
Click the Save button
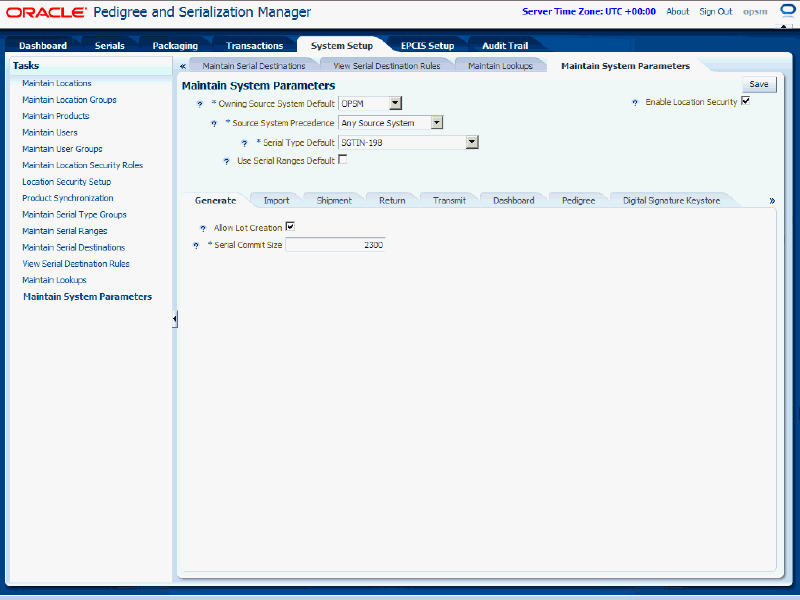click(759, 84)
